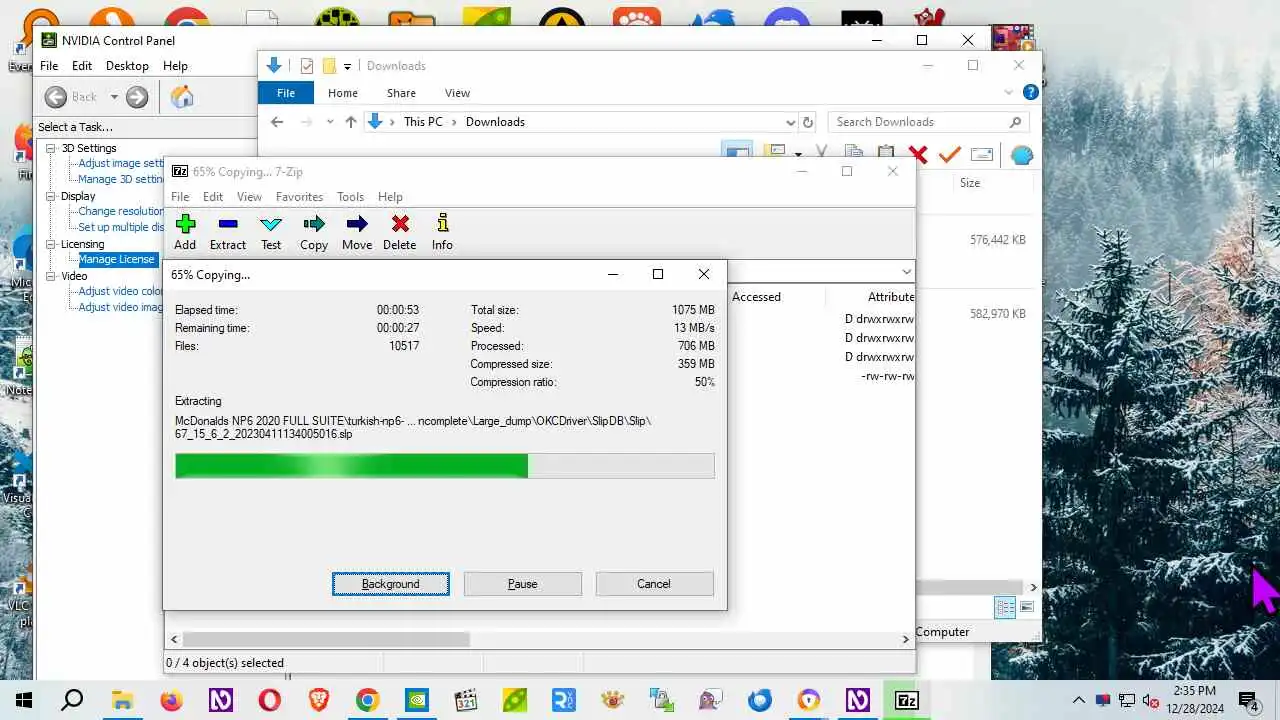Select Manage License in NVIDIA tree
The image size is (1280, 720).
(x=117, y=260)
